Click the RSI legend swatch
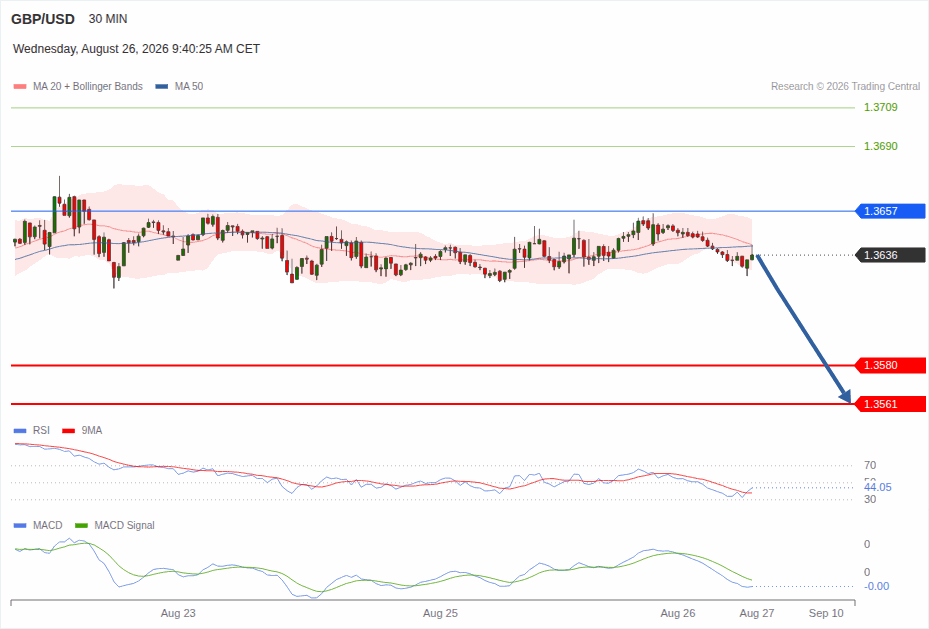Image resolution: width=929 pixels, height=629 pixels. pyautogui.click(x=20, y=431)
